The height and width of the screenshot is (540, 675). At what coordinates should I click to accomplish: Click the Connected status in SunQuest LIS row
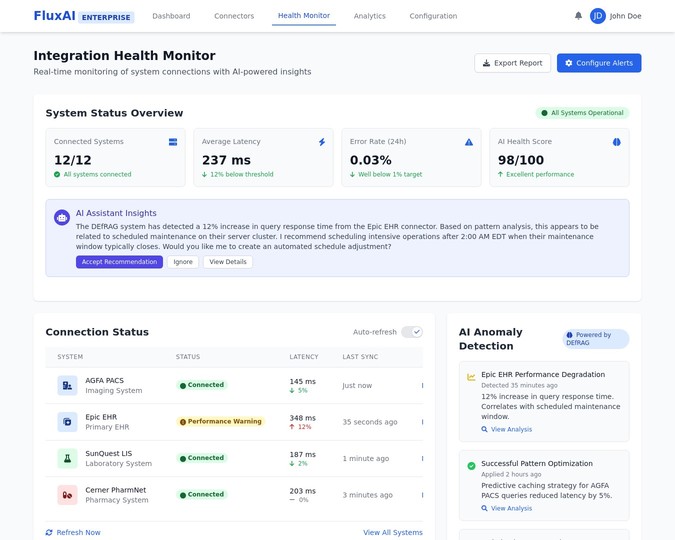202,458
